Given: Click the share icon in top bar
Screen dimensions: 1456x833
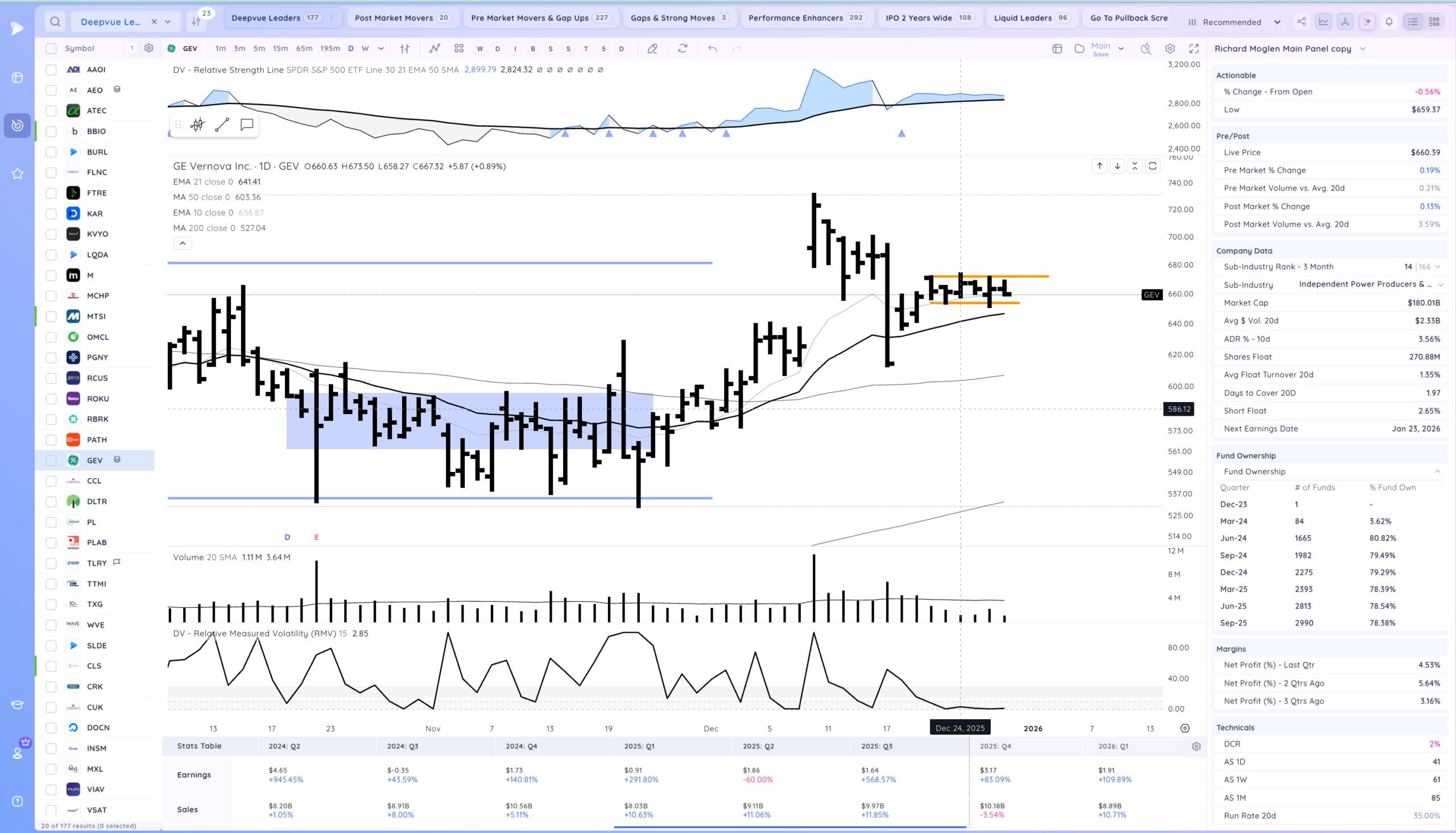Looking at the screenshot, I should point(1301,22).
